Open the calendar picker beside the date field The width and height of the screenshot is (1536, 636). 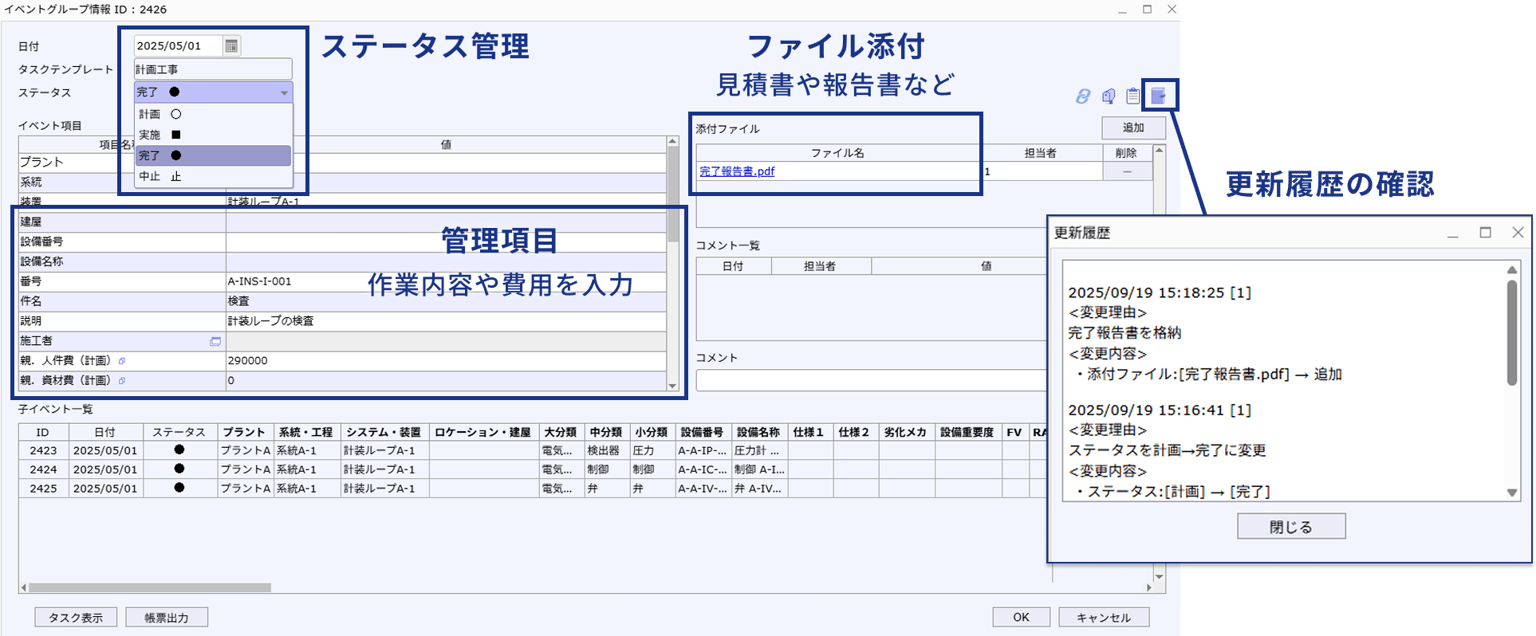click(231, 45)
